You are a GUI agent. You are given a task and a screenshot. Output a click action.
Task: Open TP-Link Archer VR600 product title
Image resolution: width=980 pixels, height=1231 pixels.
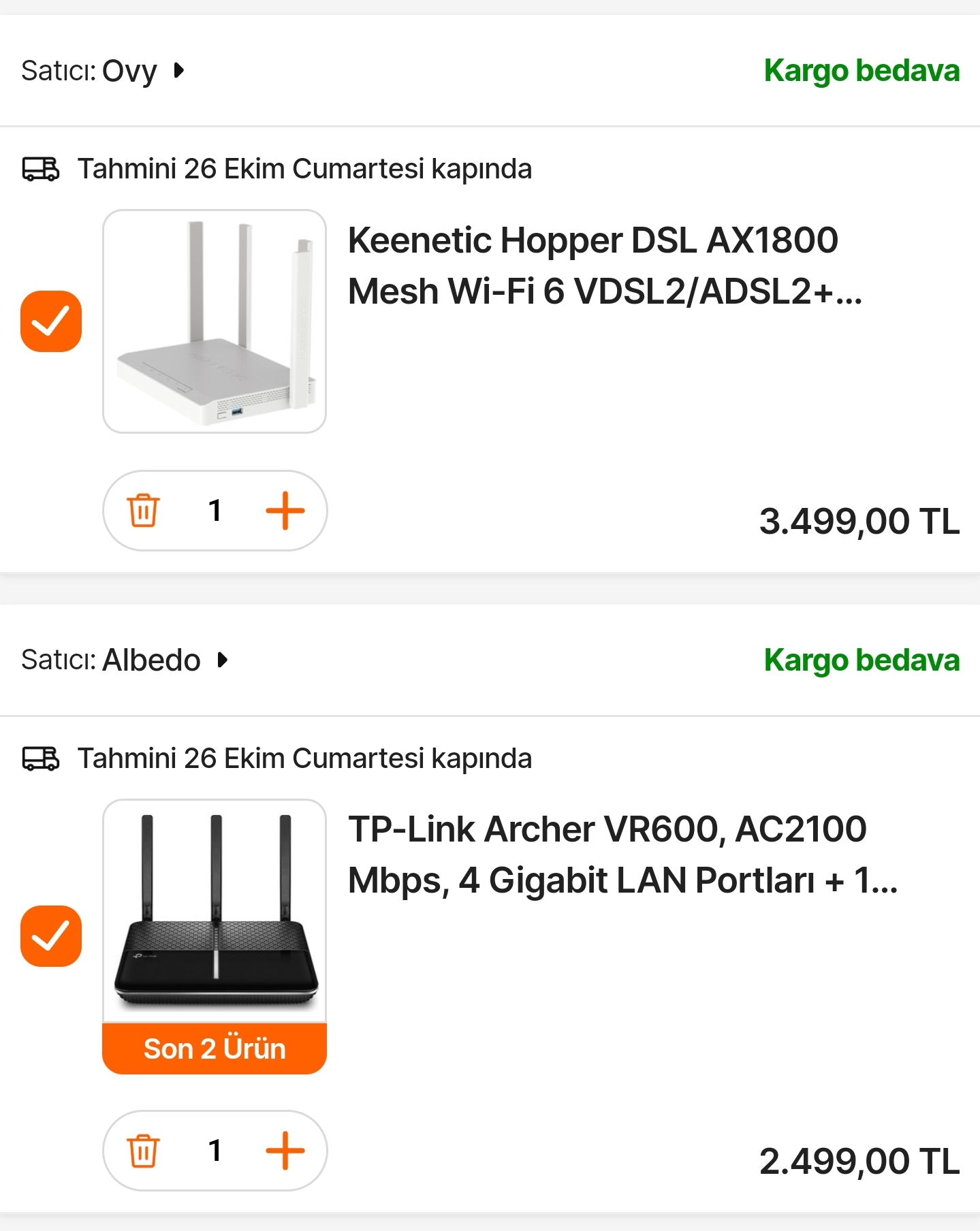click(622, 854)
